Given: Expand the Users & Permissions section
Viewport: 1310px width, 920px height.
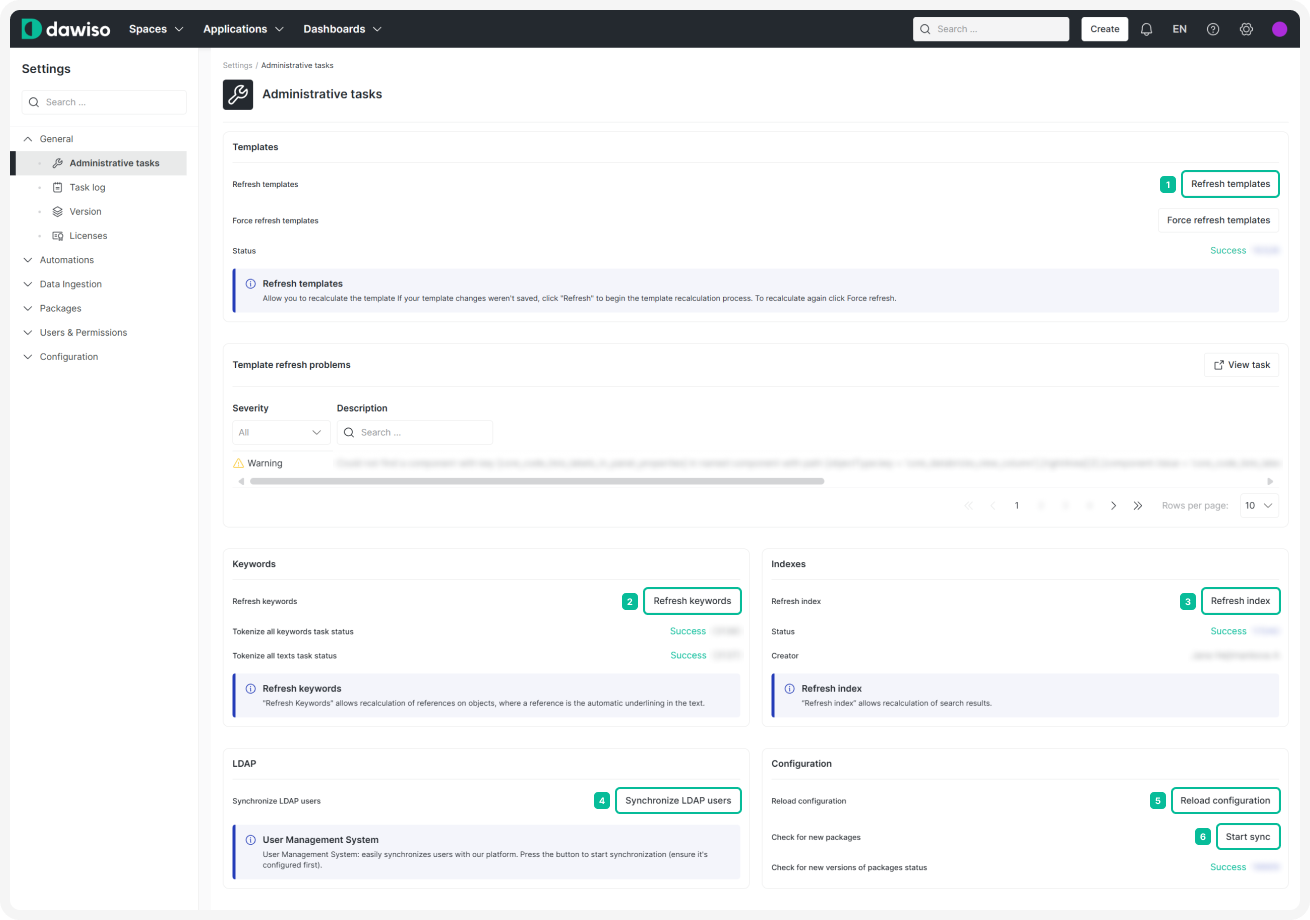Looking at the screenshot, I should pyautogui.click(x=83, y=332).
